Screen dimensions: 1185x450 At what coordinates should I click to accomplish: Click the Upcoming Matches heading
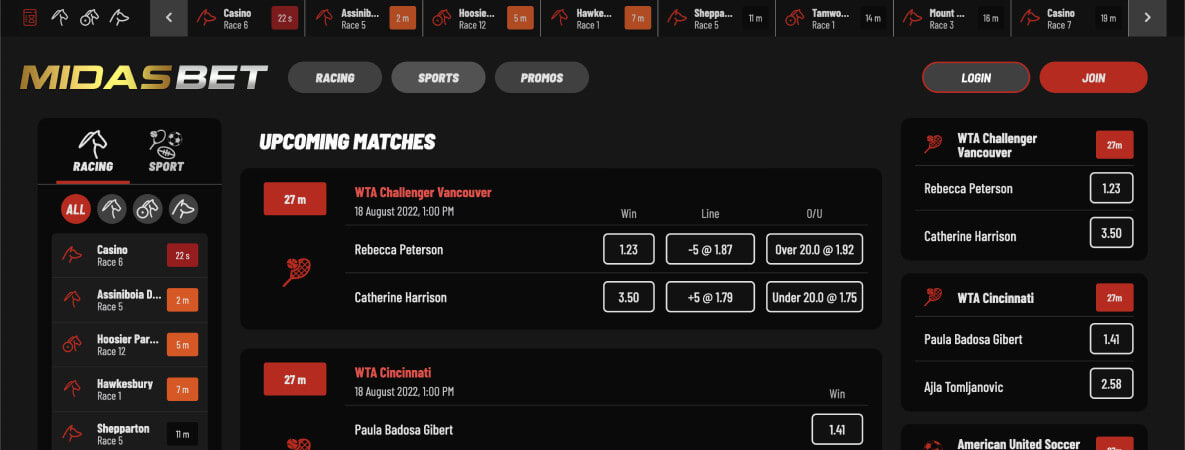347,141
